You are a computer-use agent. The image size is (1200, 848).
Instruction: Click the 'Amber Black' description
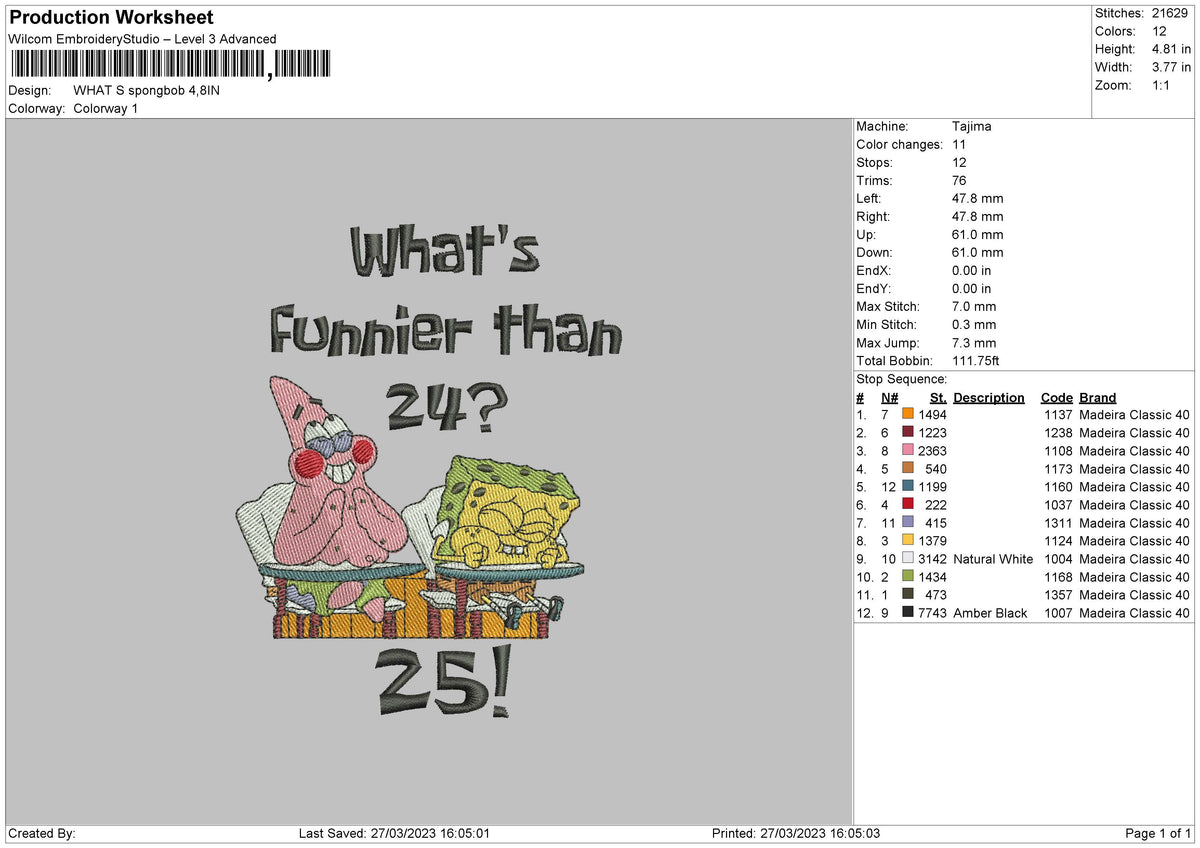pos(990,613)
